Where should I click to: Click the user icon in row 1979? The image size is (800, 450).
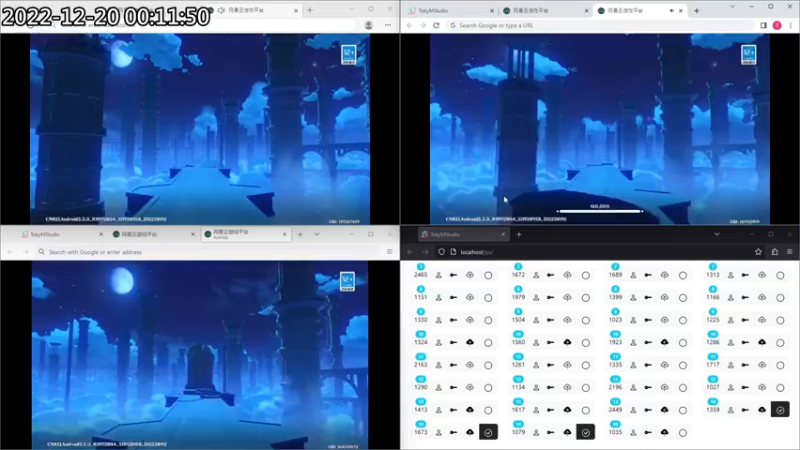pyautogui.click(x=536, y=297)
